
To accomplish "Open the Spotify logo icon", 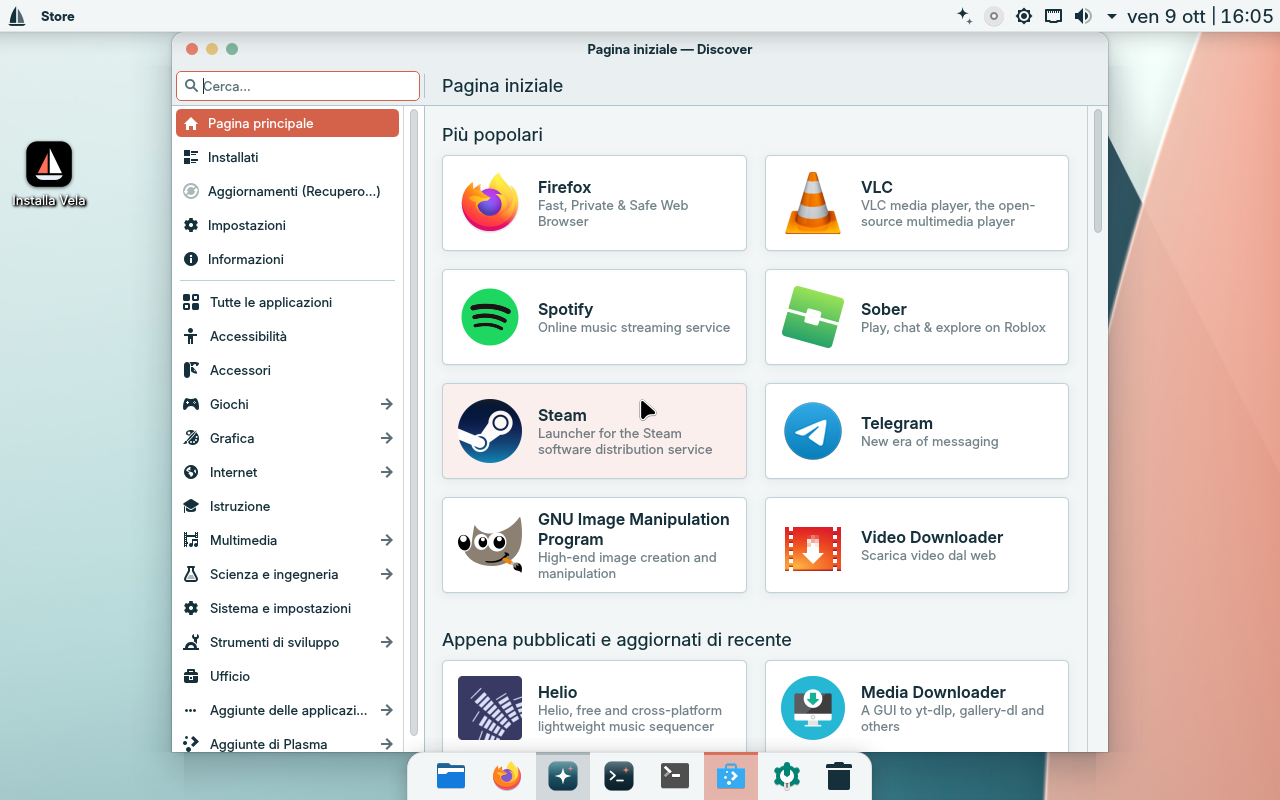I will click(x=490, y=317).
